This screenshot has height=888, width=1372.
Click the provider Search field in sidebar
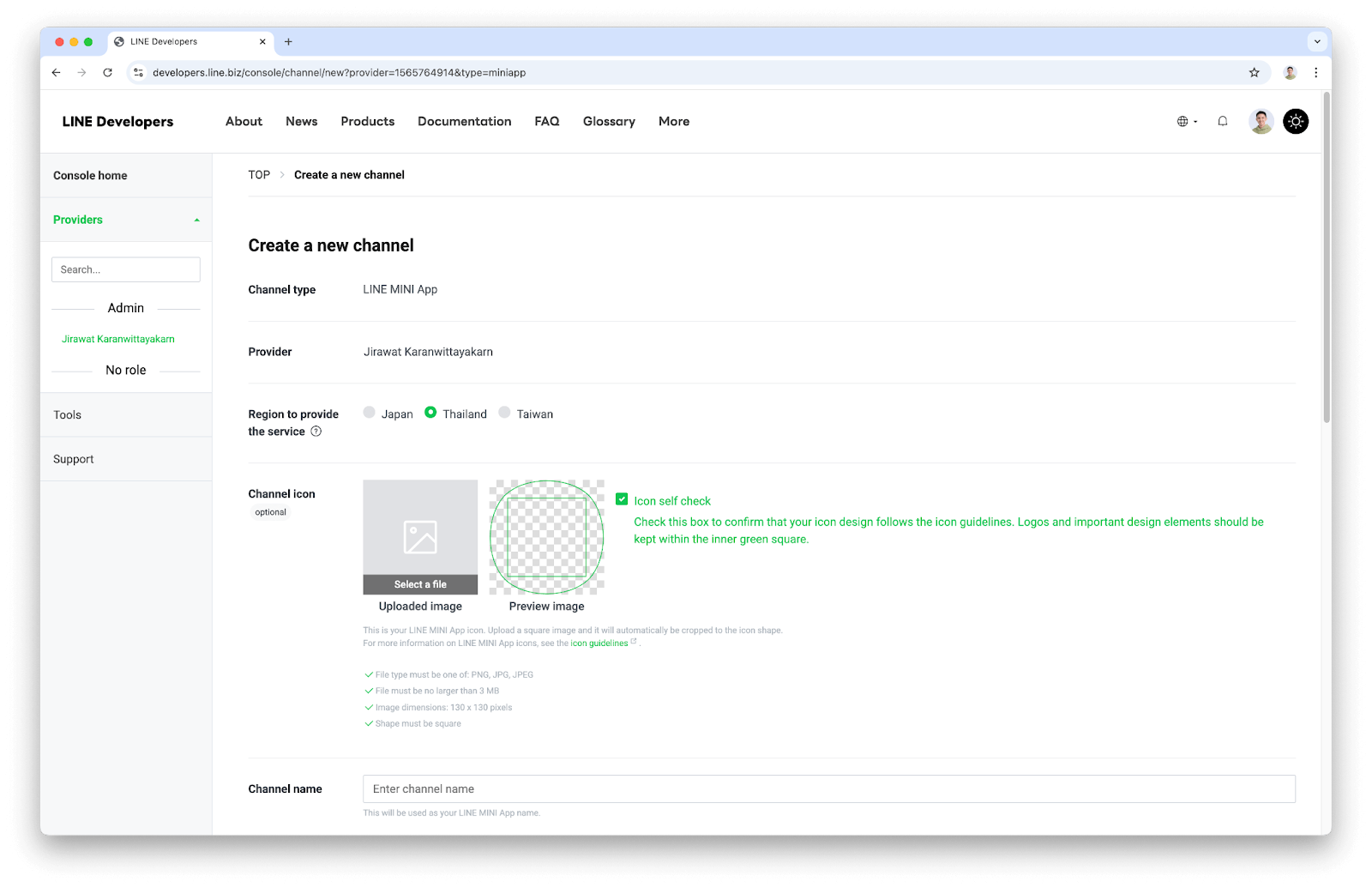(126, 269)
